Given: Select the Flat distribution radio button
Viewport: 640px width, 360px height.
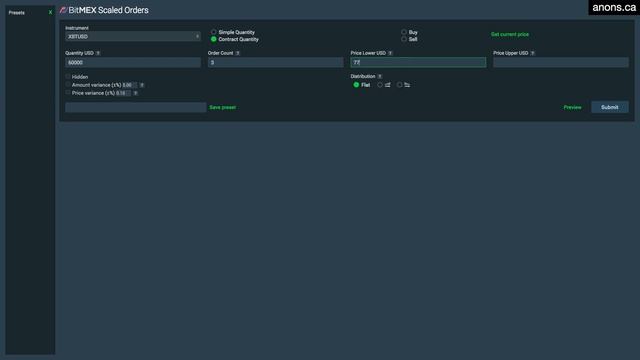Looking at the screenshot, I should pos(356,85).
